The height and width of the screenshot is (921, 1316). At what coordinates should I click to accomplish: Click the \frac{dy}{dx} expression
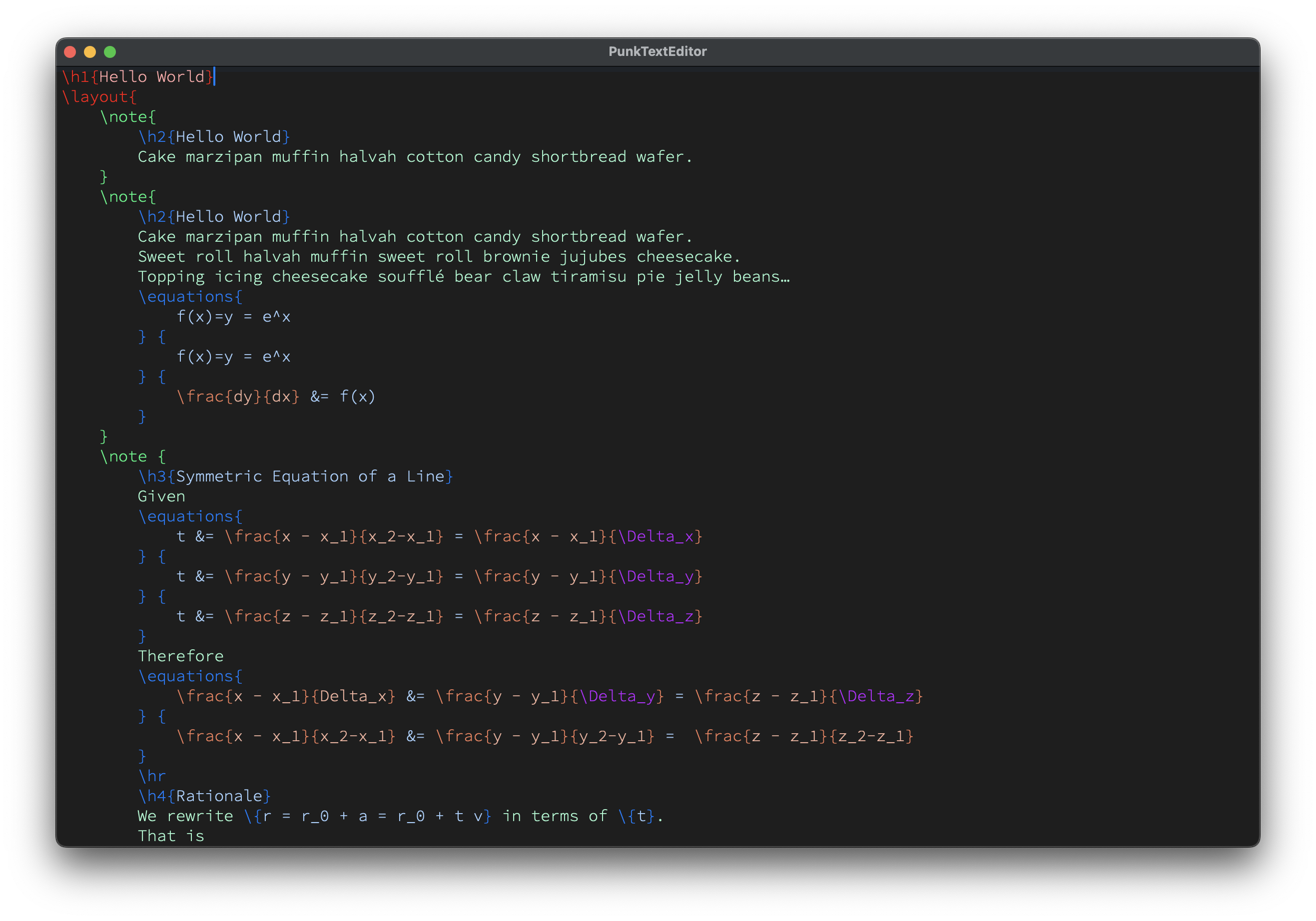tap(238, 397)
